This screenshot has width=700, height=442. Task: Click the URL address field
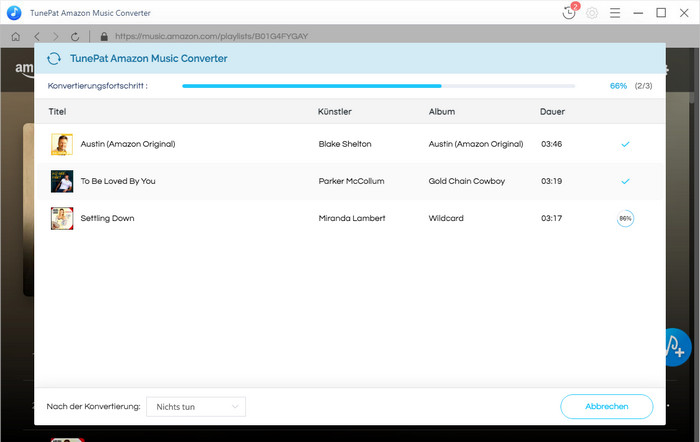click(212, 37)
